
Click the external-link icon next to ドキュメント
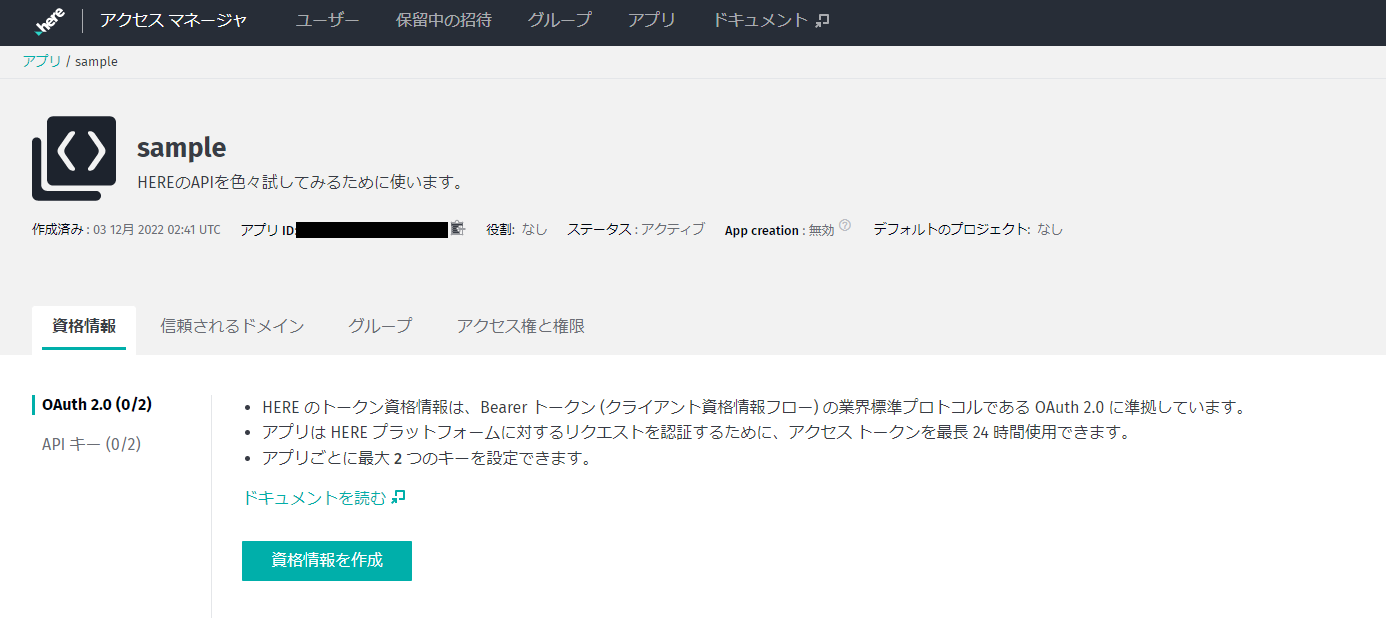pos(822,19)
